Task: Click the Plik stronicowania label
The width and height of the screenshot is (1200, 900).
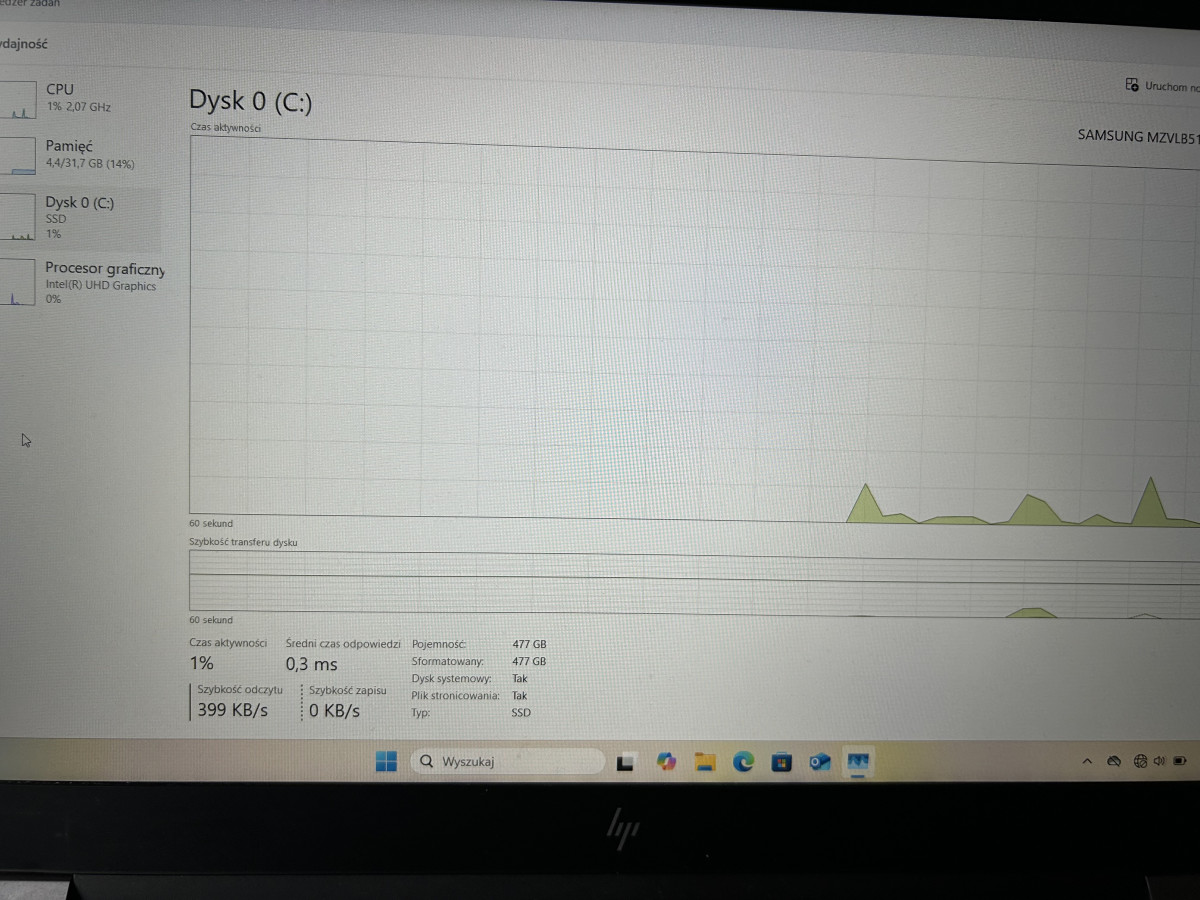Action: pos(455,696)
